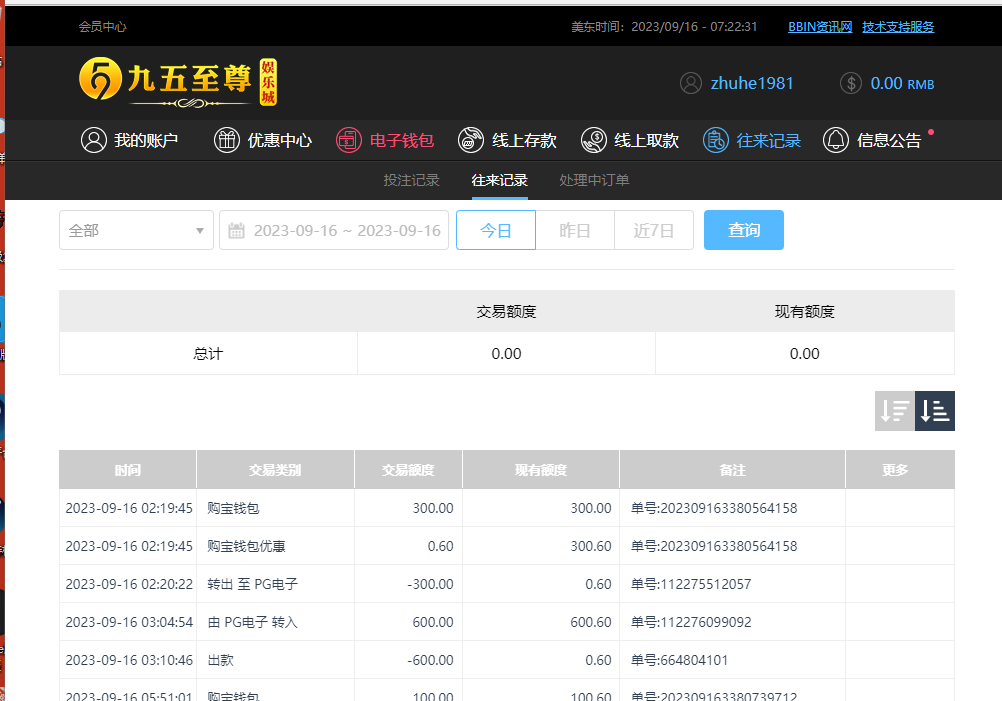Sort records in descending order

894,411
